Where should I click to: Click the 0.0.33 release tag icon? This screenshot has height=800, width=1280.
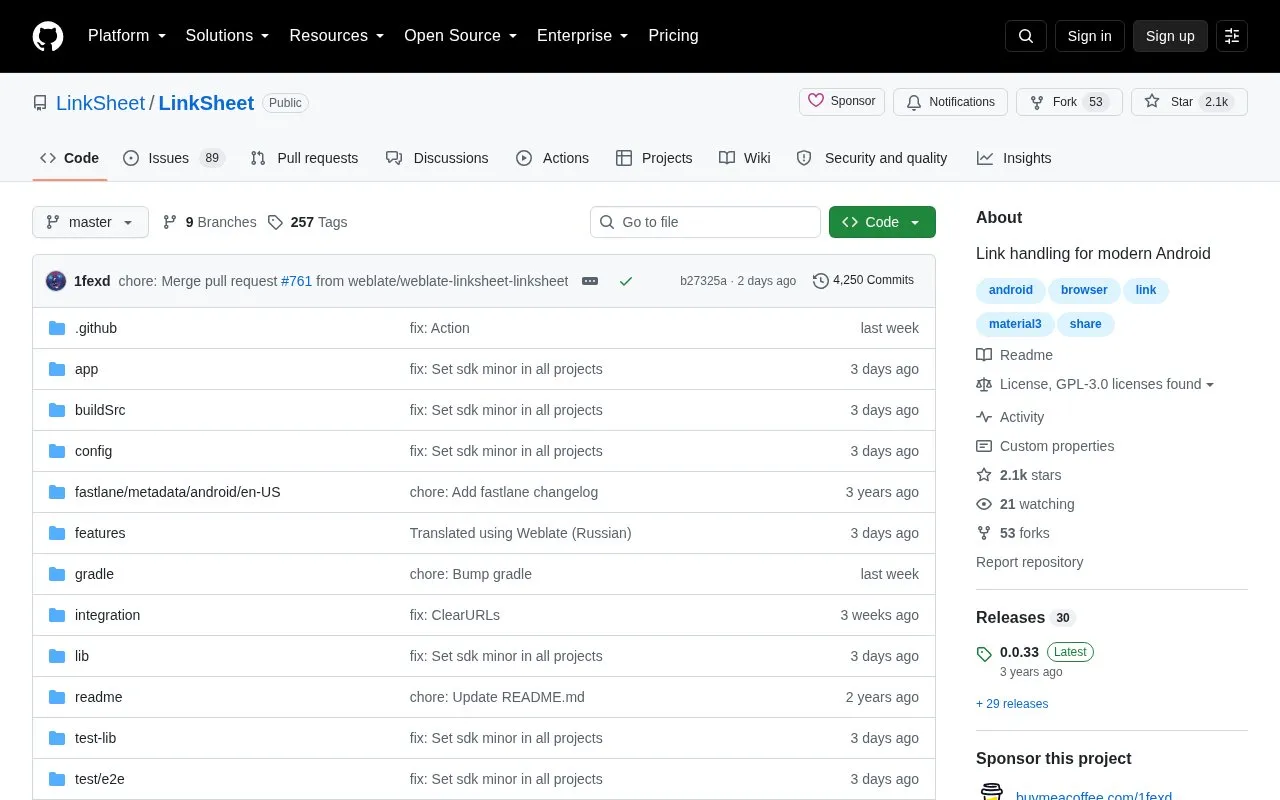click(984, 654)
